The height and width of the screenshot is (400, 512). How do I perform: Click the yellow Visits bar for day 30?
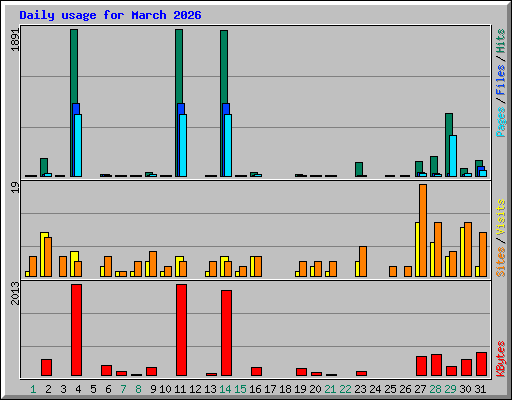point(462,252)
